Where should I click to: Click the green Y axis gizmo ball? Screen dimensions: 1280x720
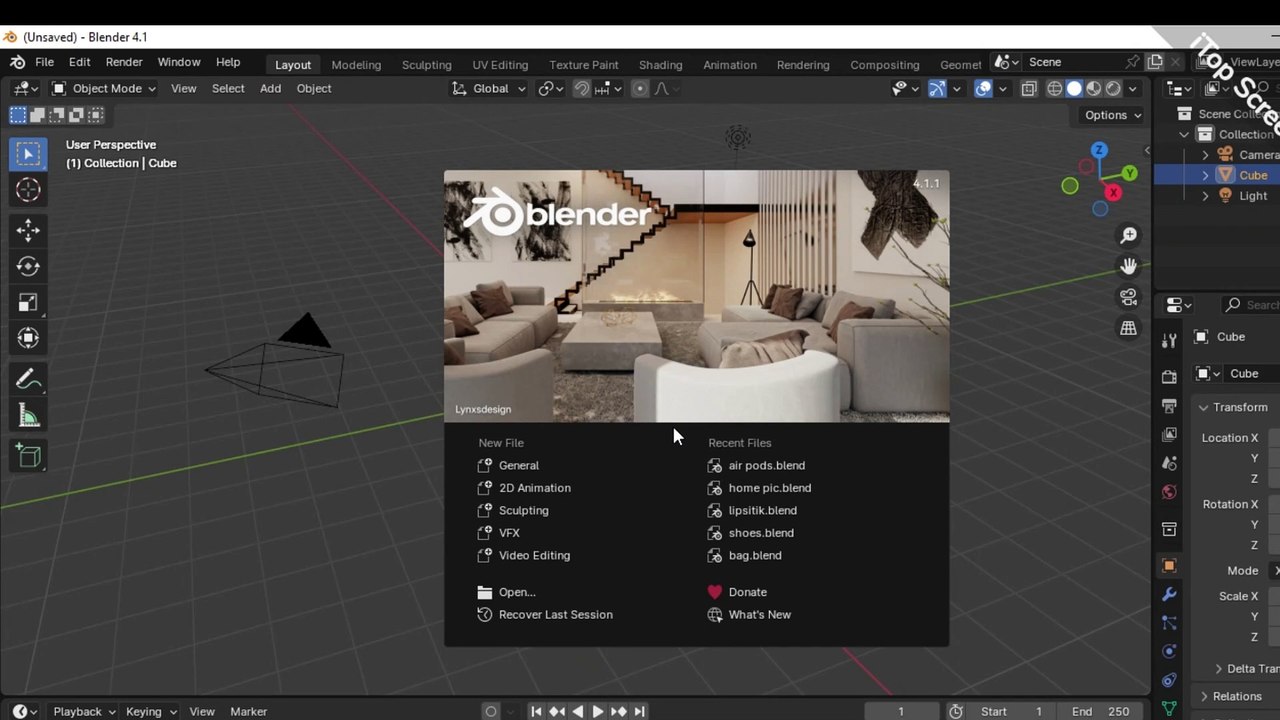[1129, 173]
